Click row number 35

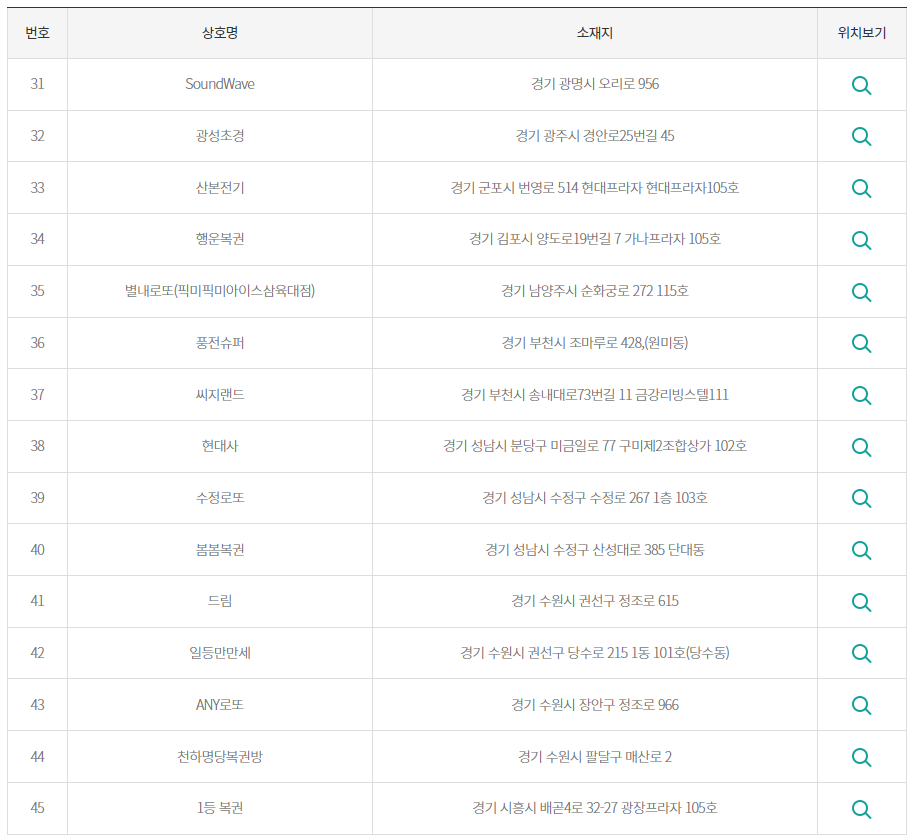coord(37,290)
